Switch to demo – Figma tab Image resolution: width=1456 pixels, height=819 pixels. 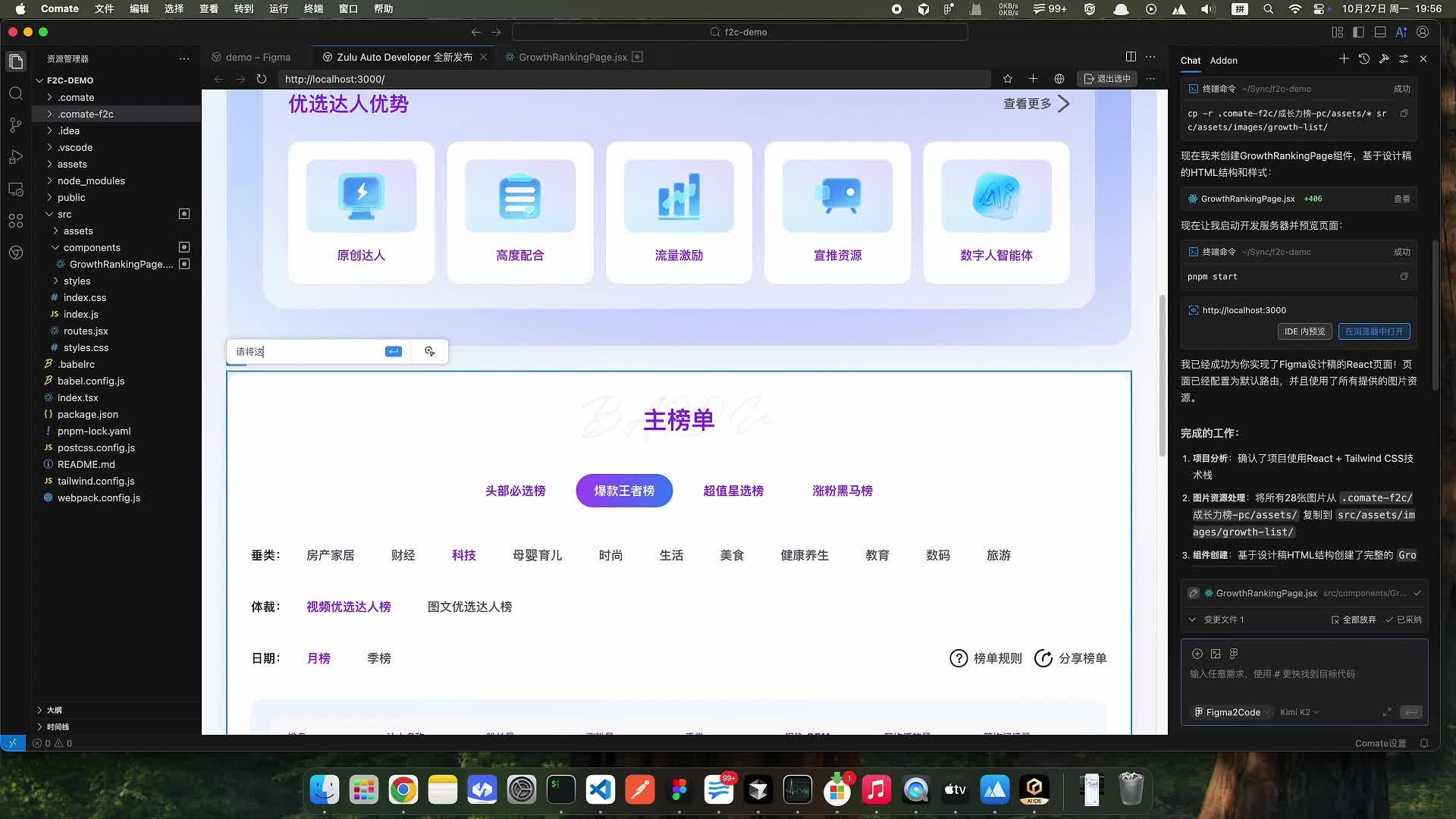click(258, 57)
